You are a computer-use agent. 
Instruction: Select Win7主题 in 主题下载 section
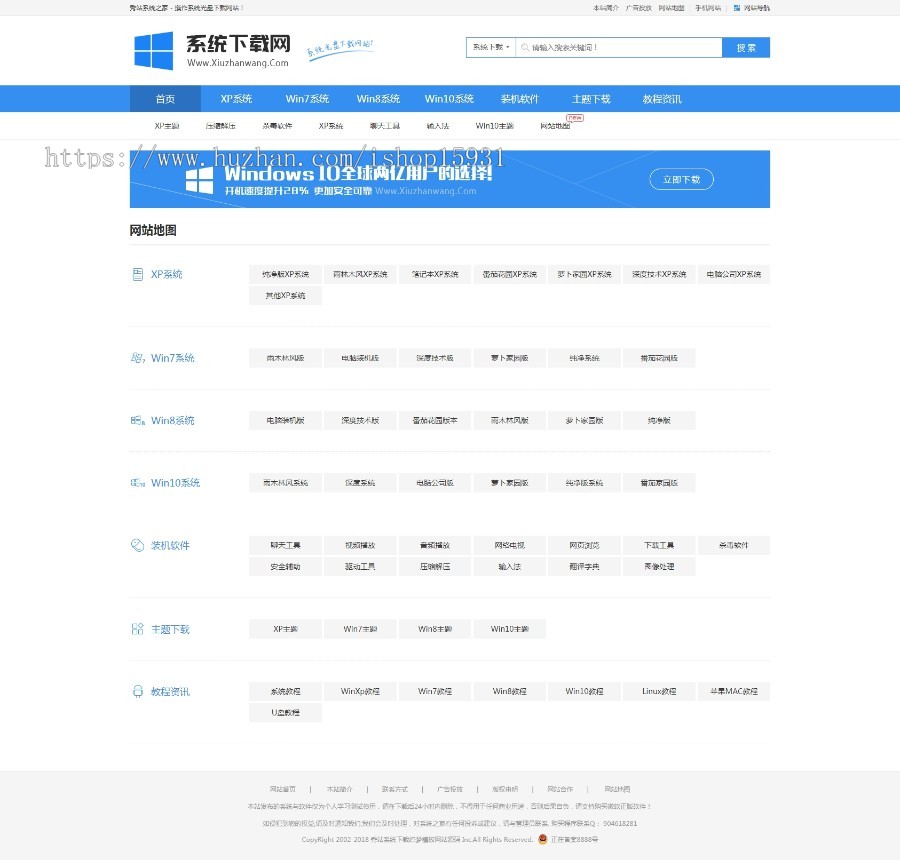pyautogui.click(x=360, y=629)
